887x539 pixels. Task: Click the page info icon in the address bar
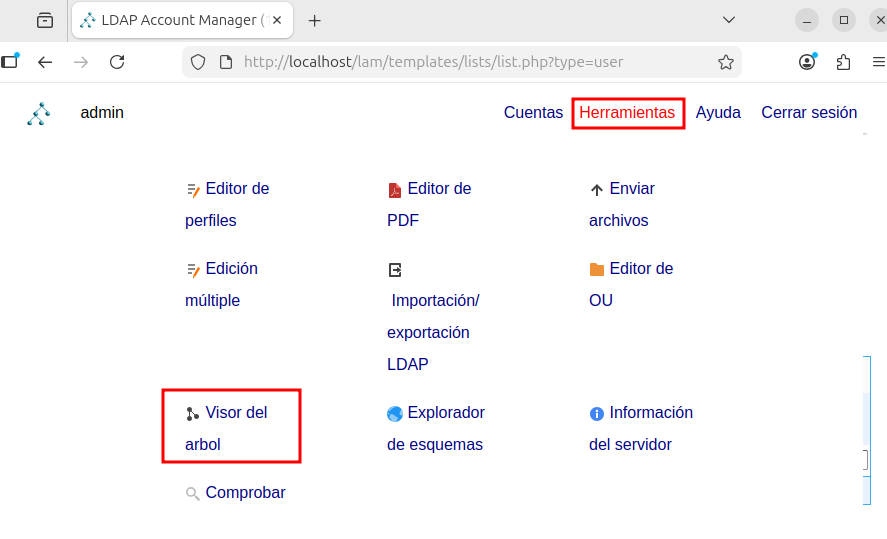[226, 62]
